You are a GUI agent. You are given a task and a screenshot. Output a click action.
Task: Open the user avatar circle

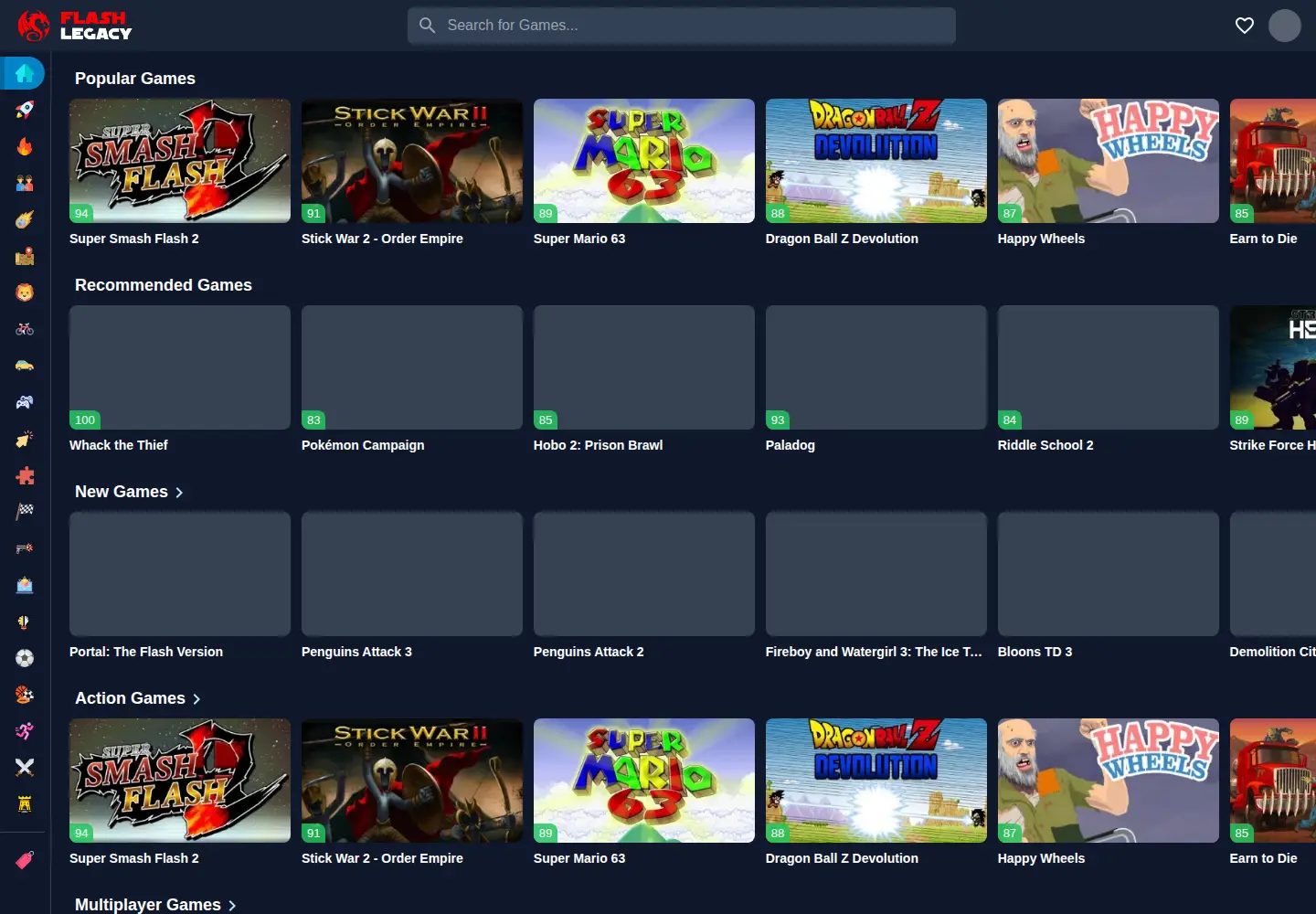point(1285,26)
